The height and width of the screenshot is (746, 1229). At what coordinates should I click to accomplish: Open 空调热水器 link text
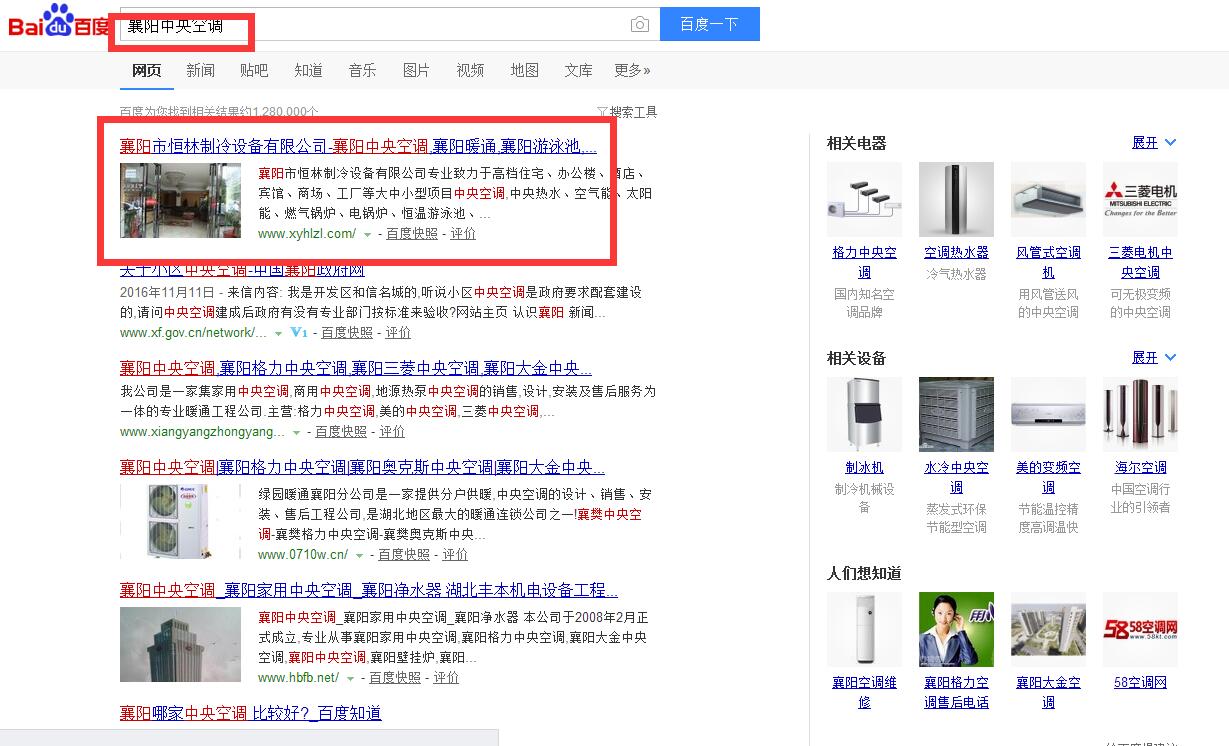point(956,253)
